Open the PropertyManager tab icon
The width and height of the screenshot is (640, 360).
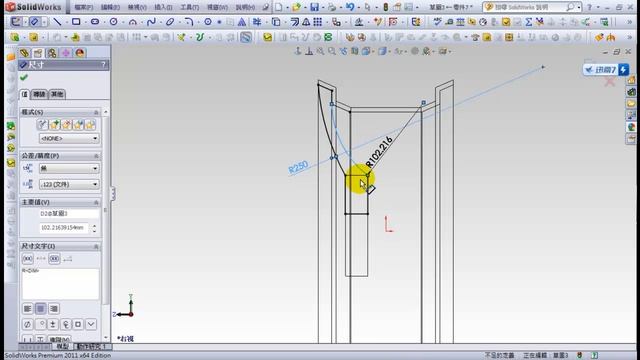tap(38, 53)
